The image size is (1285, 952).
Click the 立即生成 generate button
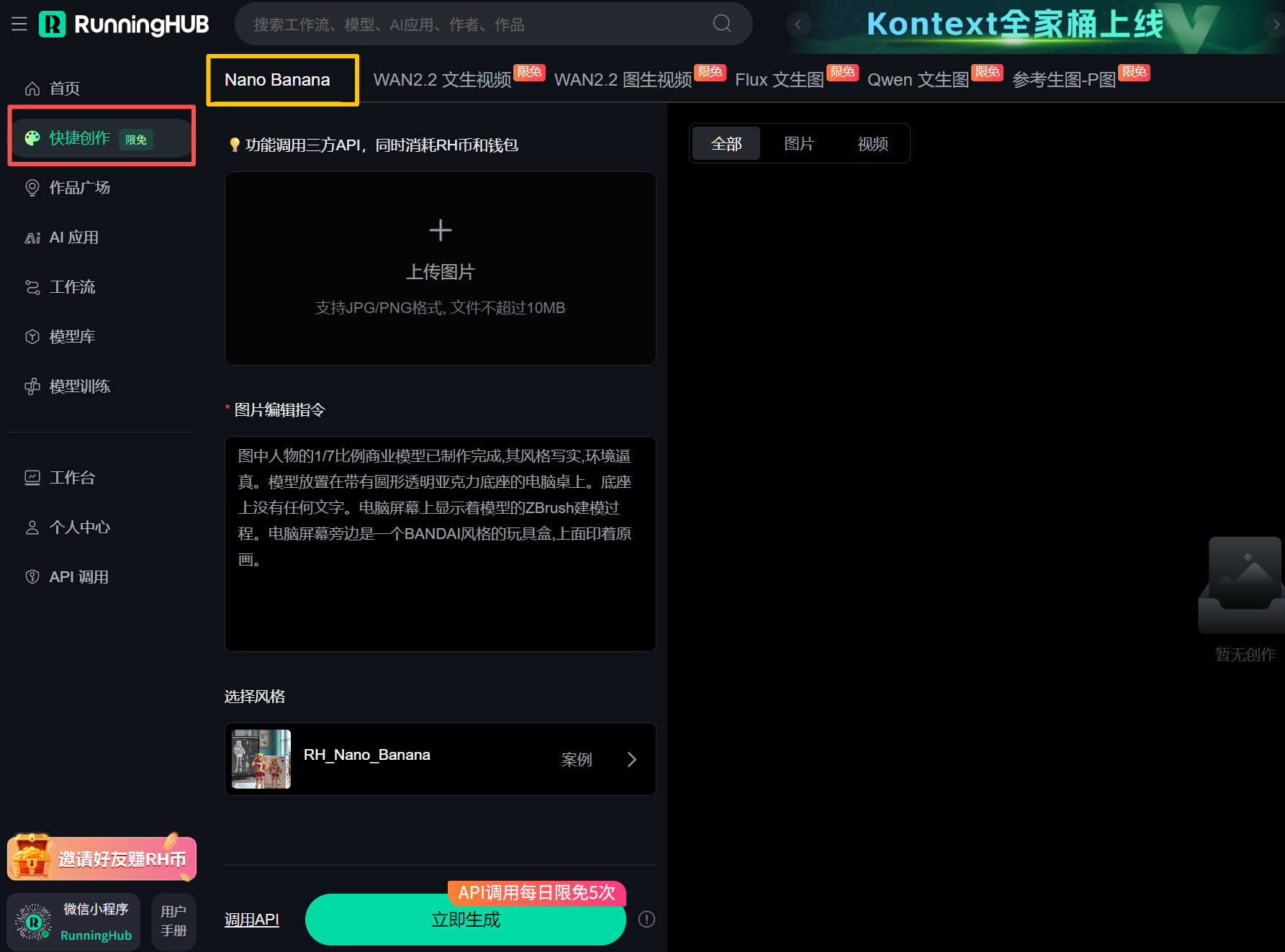(465, 920)
